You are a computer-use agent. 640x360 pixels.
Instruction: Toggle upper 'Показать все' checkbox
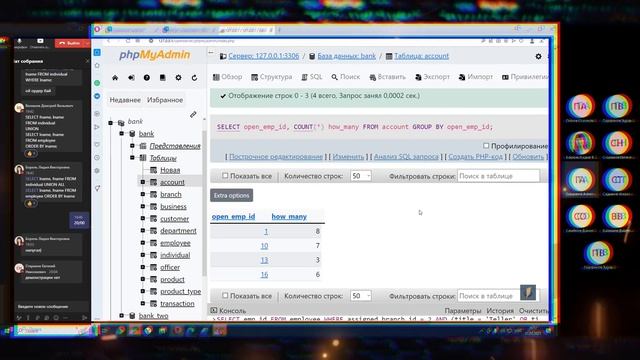225,176
